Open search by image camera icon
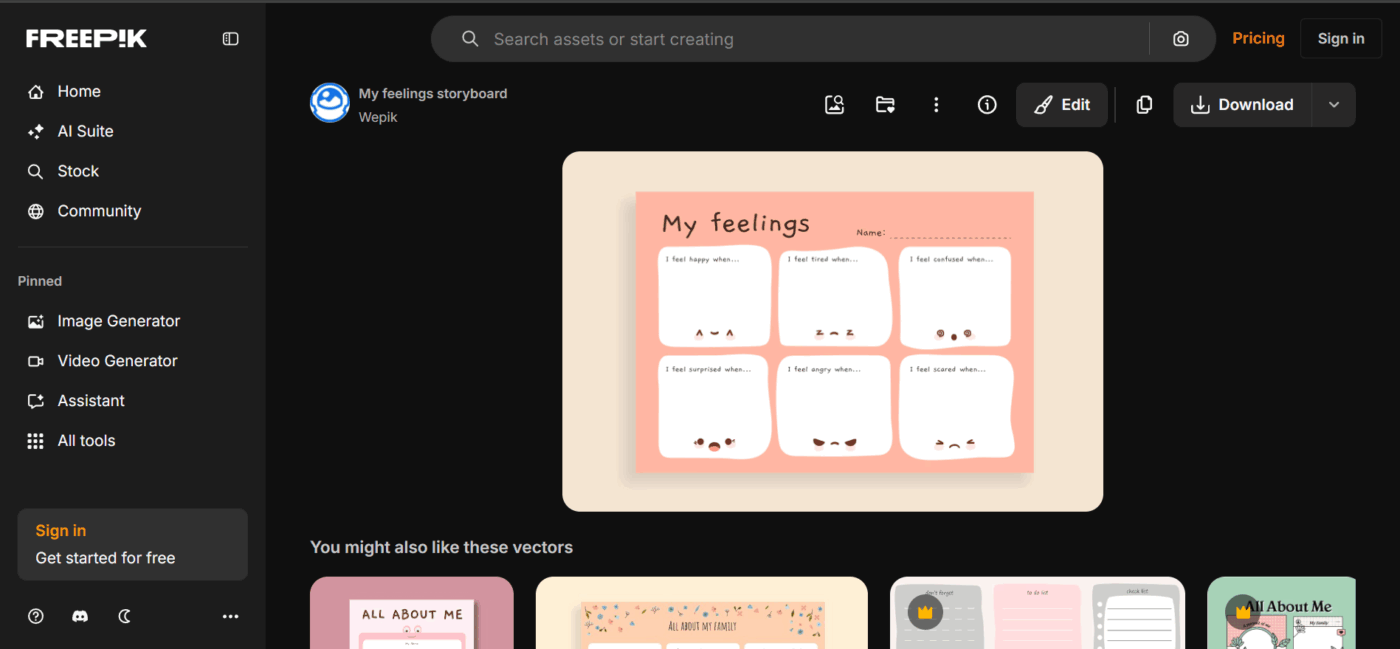1400x649 pixels. [x=1180, y=38]
